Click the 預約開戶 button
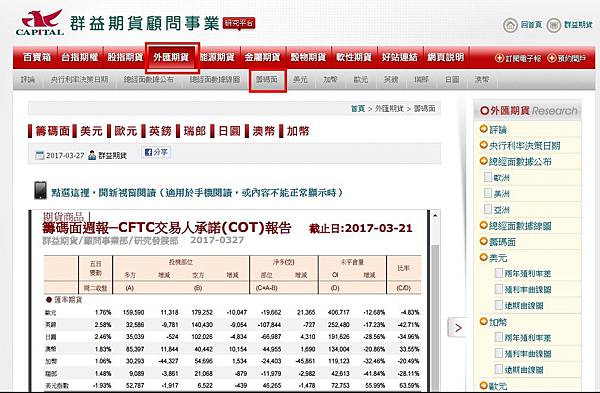This screenshot has width=600, height=393. [567, 58]
